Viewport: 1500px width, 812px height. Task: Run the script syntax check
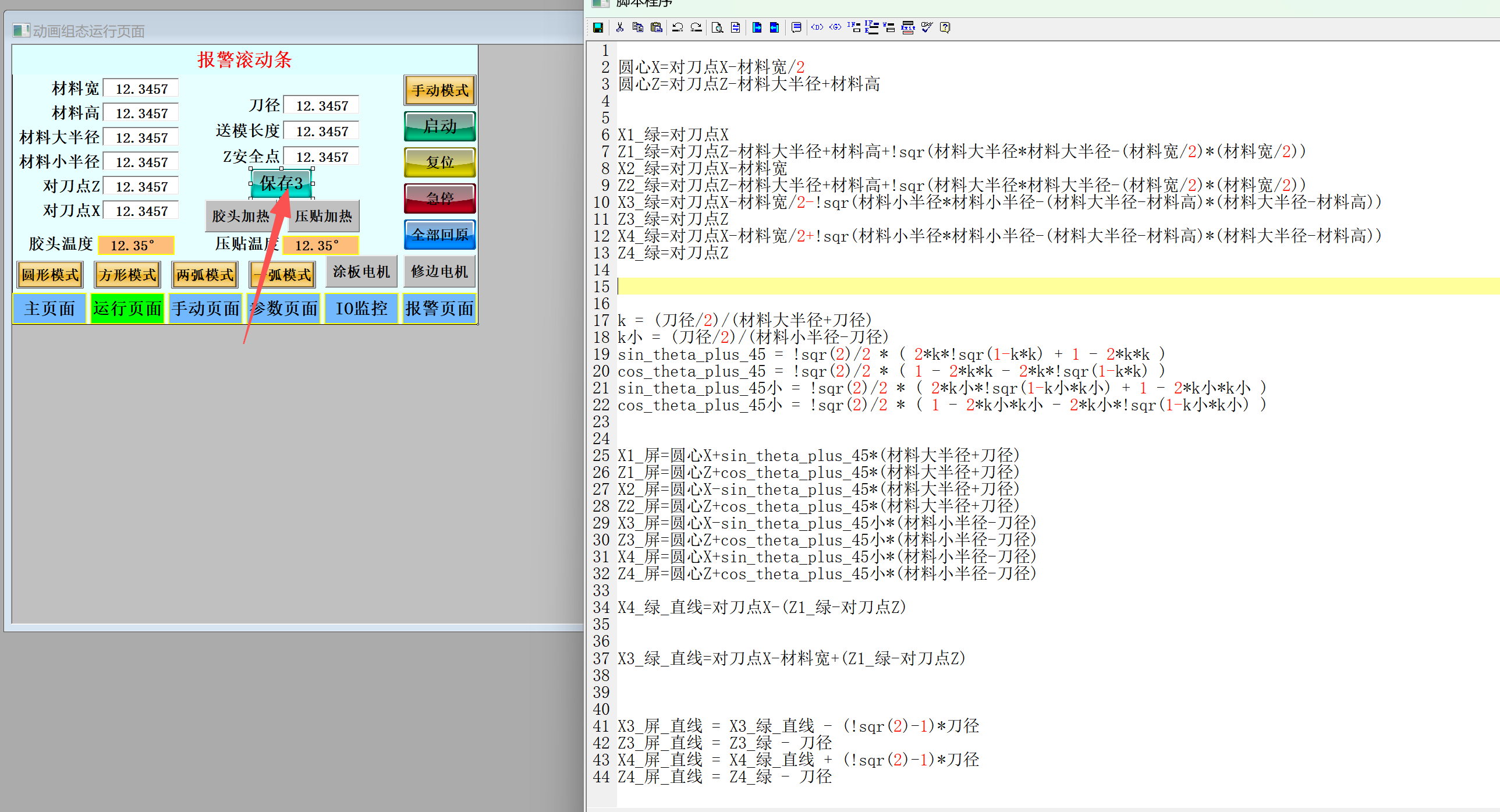coord(927,27)
